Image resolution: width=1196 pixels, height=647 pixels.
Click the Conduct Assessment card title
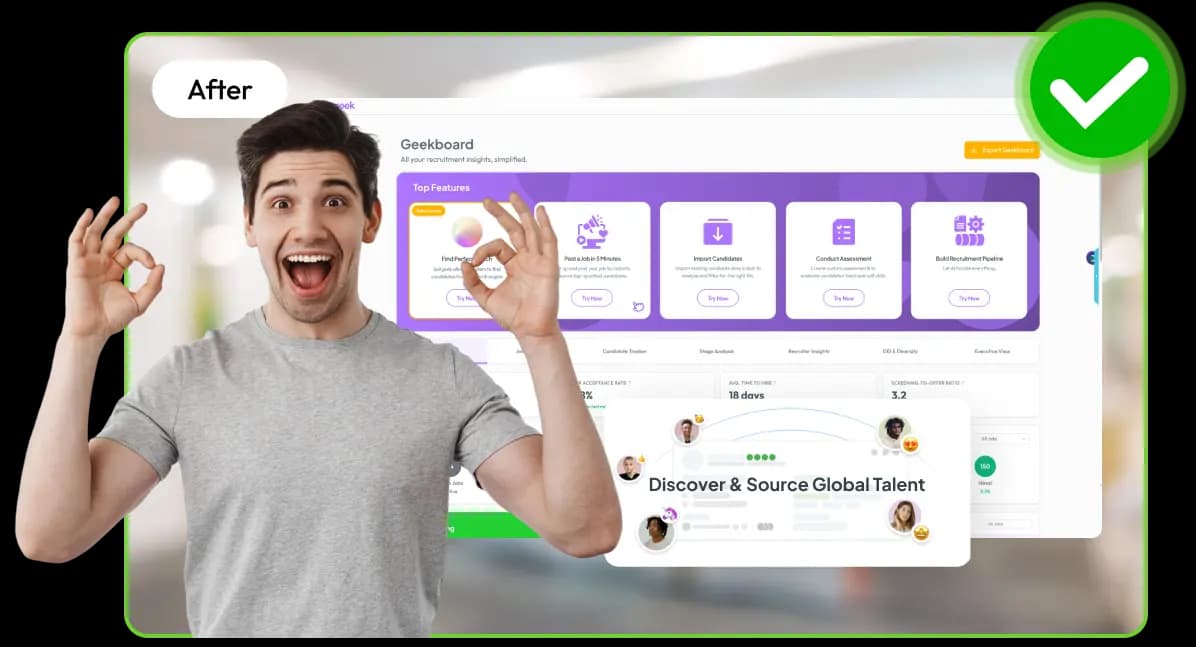click(x=844, y=259)
